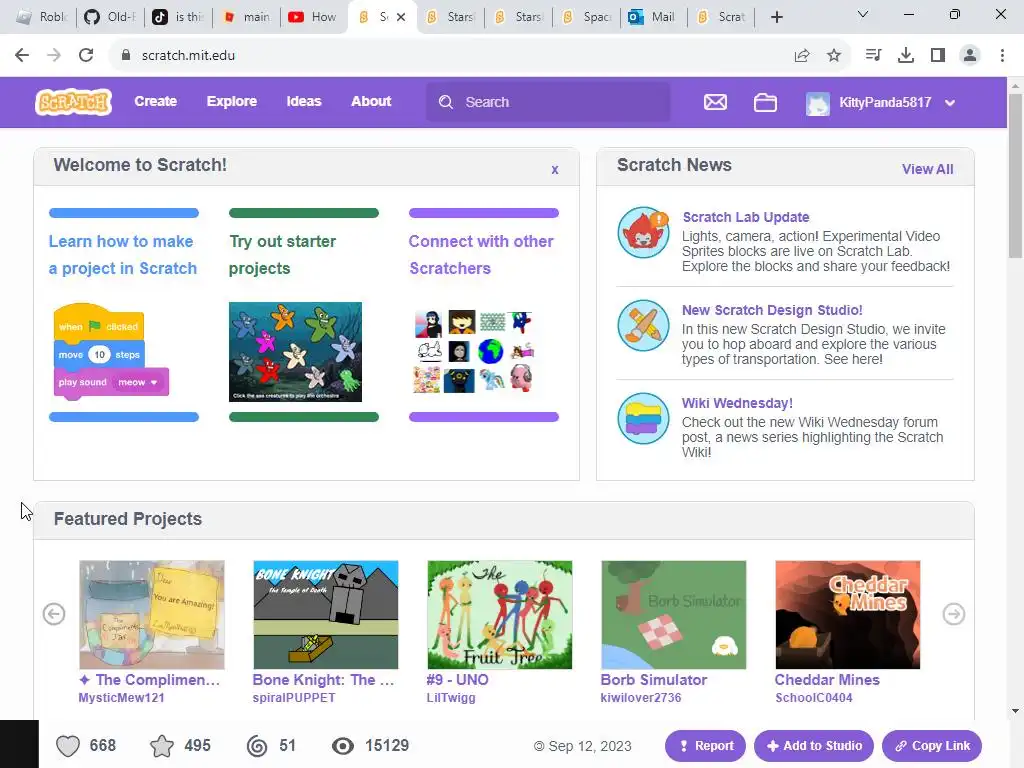This screenshot has width=1024, height=768.
Task: Click the code blocks tutorial image
Action: click(x=111, y=351)
